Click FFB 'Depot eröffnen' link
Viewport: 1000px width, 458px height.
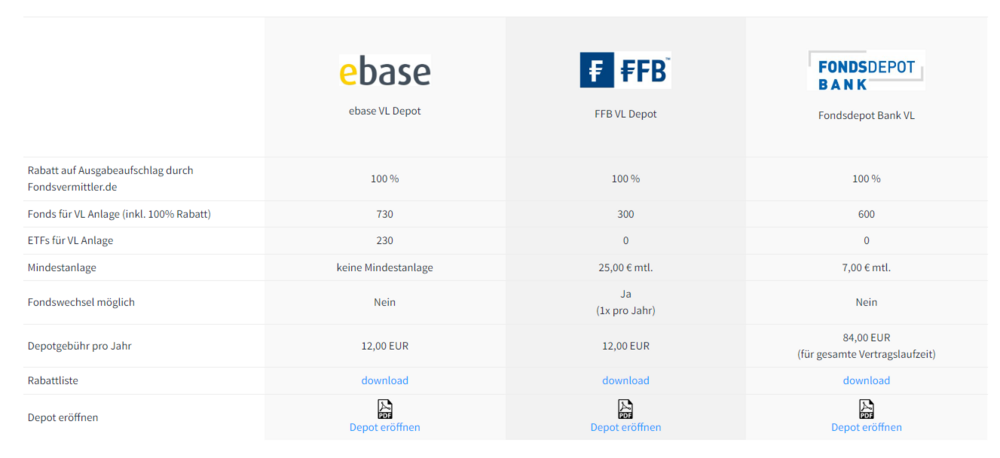pyautogui.click(x=625, y=427)
